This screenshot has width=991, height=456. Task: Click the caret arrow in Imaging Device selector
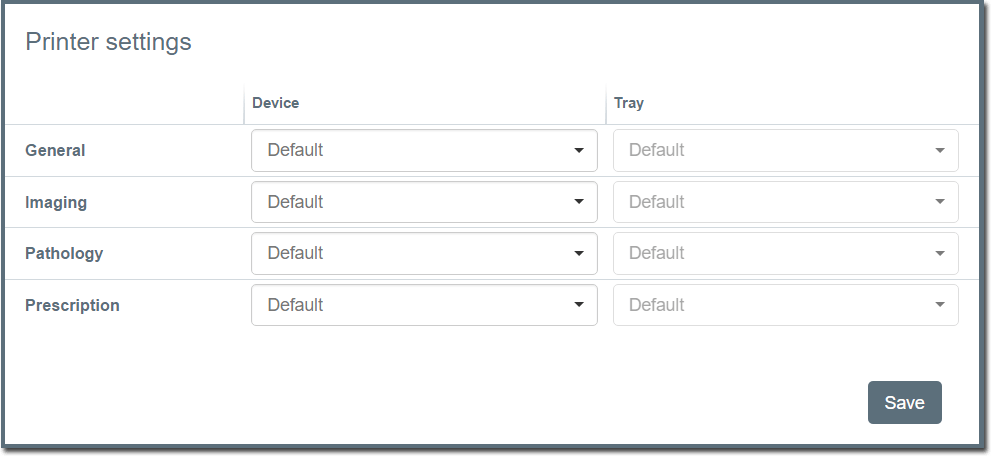pyautogui.click(x=579, y=202)
